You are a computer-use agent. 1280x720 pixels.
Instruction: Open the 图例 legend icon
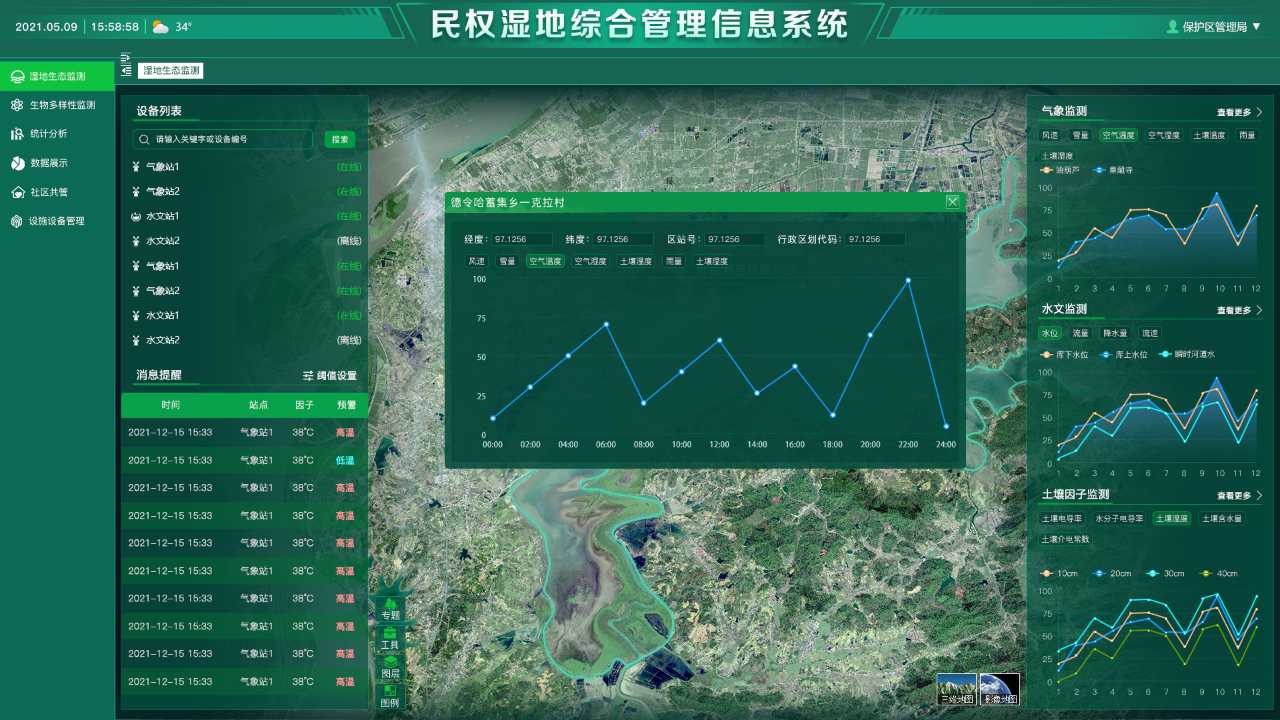click(x=390, y=691)
